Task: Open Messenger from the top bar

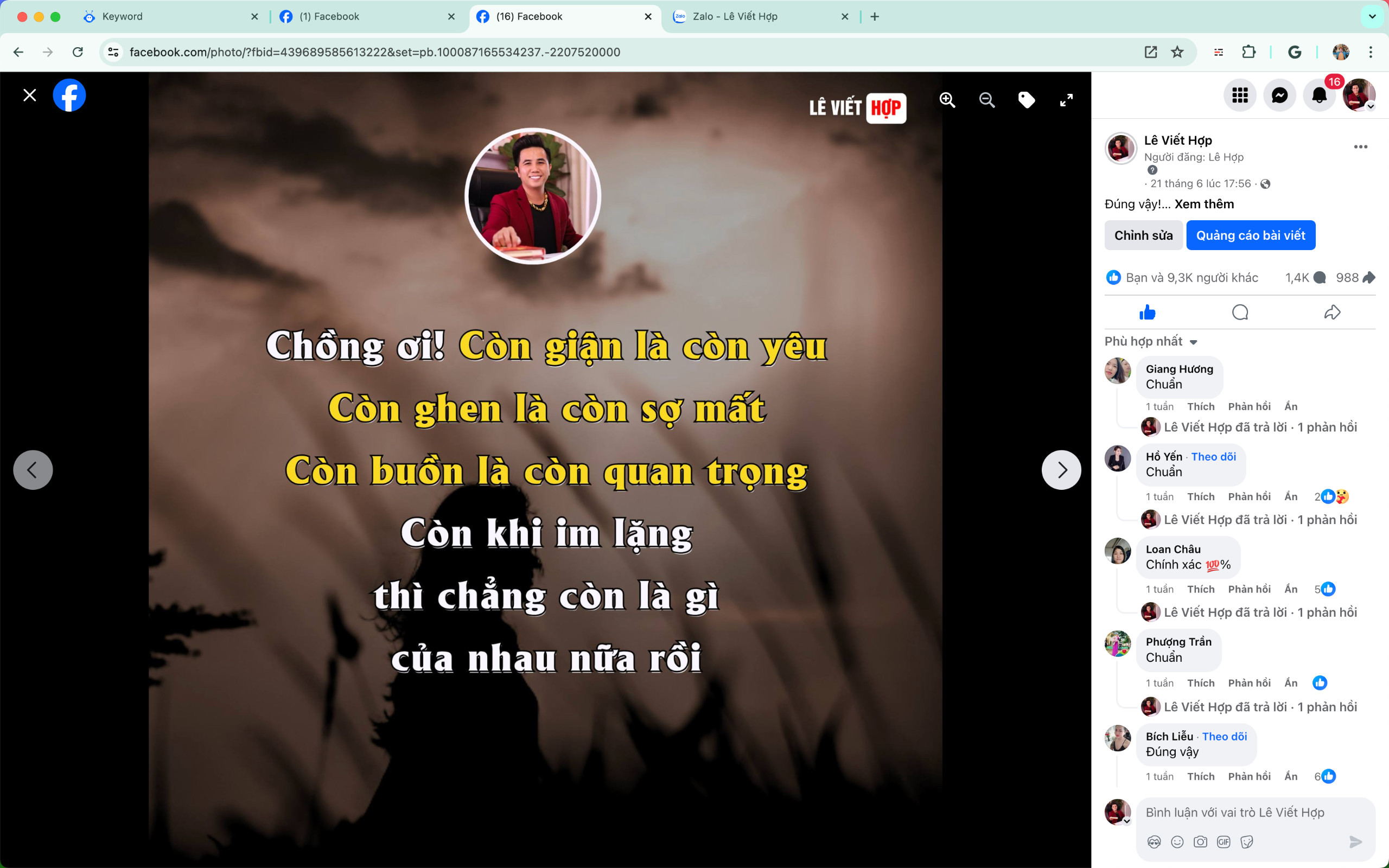Action: pyautogui.click(x=1279, y=95)
